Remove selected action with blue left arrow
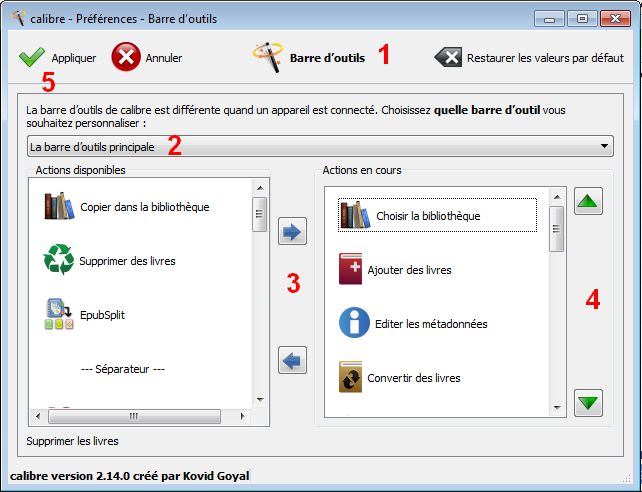This screenshot has height=492, width=642. [292, 360]
